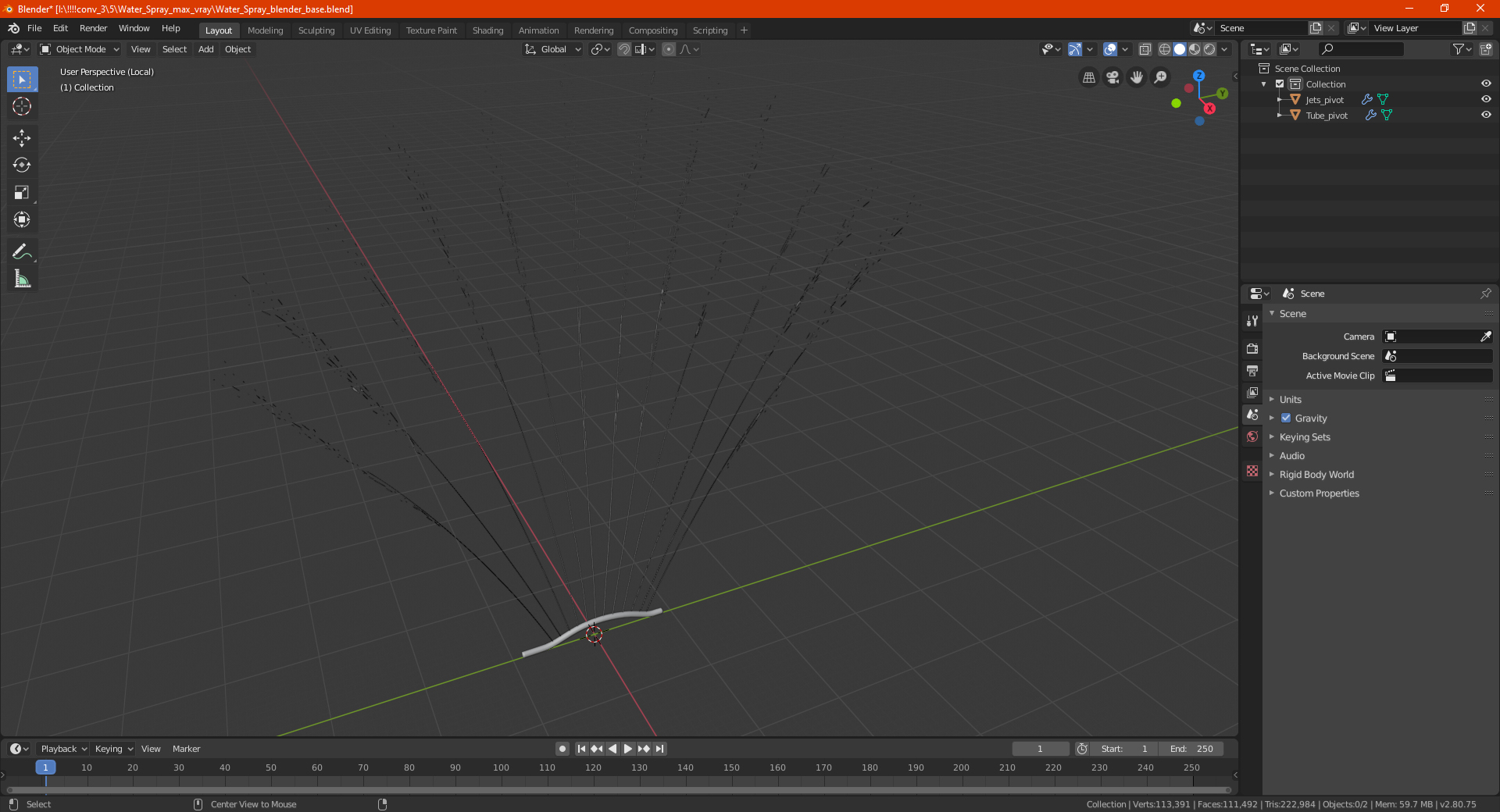Expand the Jets_pivot tree item
Screen dimensions: 1500x812
[1280, 100]
